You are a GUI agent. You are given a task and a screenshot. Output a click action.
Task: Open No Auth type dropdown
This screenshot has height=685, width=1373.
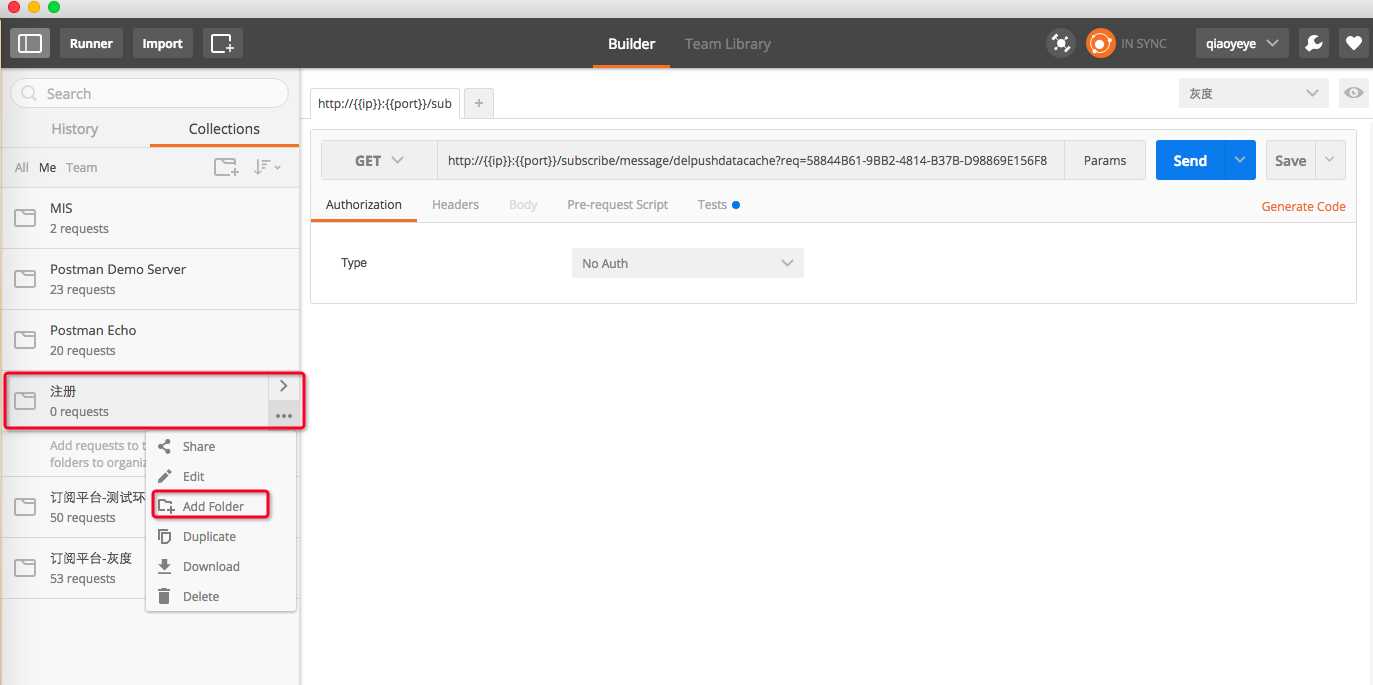[x=687, y=263]
